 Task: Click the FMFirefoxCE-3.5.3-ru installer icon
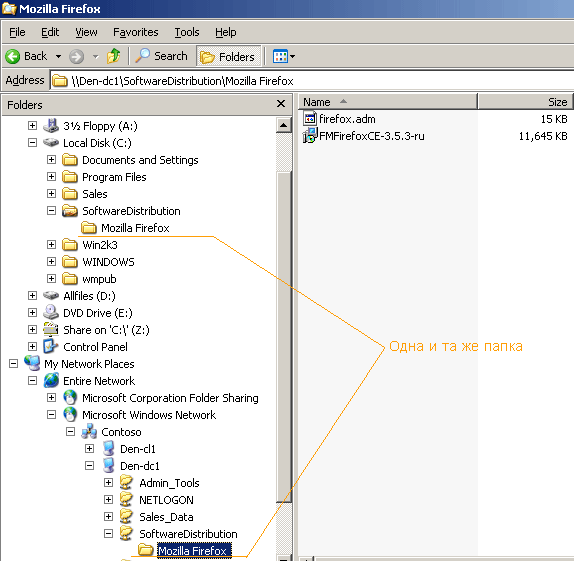click(310, 135)
